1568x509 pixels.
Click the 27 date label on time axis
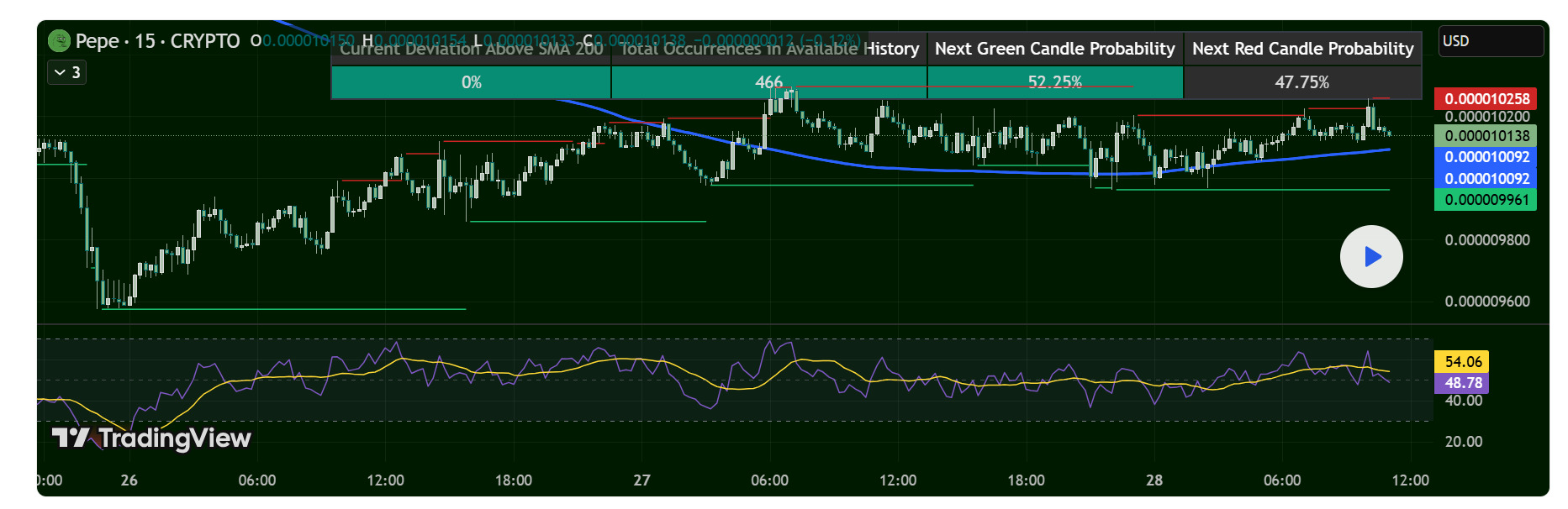(x=641, y=480)
